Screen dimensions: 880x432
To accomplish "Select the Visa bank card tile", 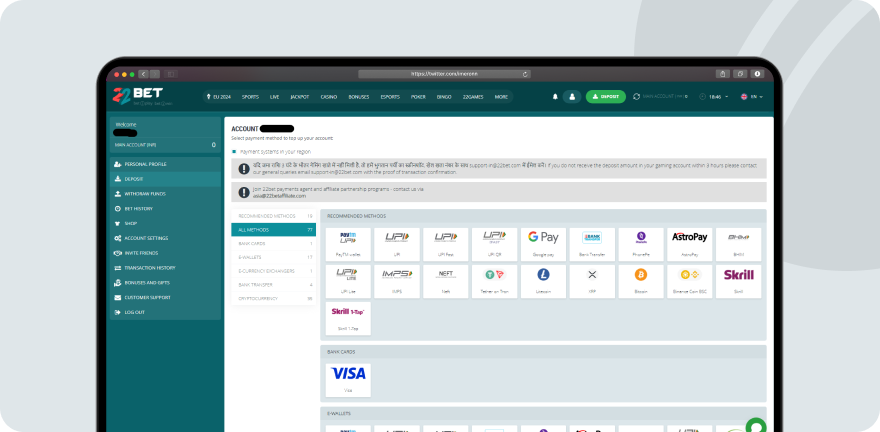I will (x=348, y=380).
